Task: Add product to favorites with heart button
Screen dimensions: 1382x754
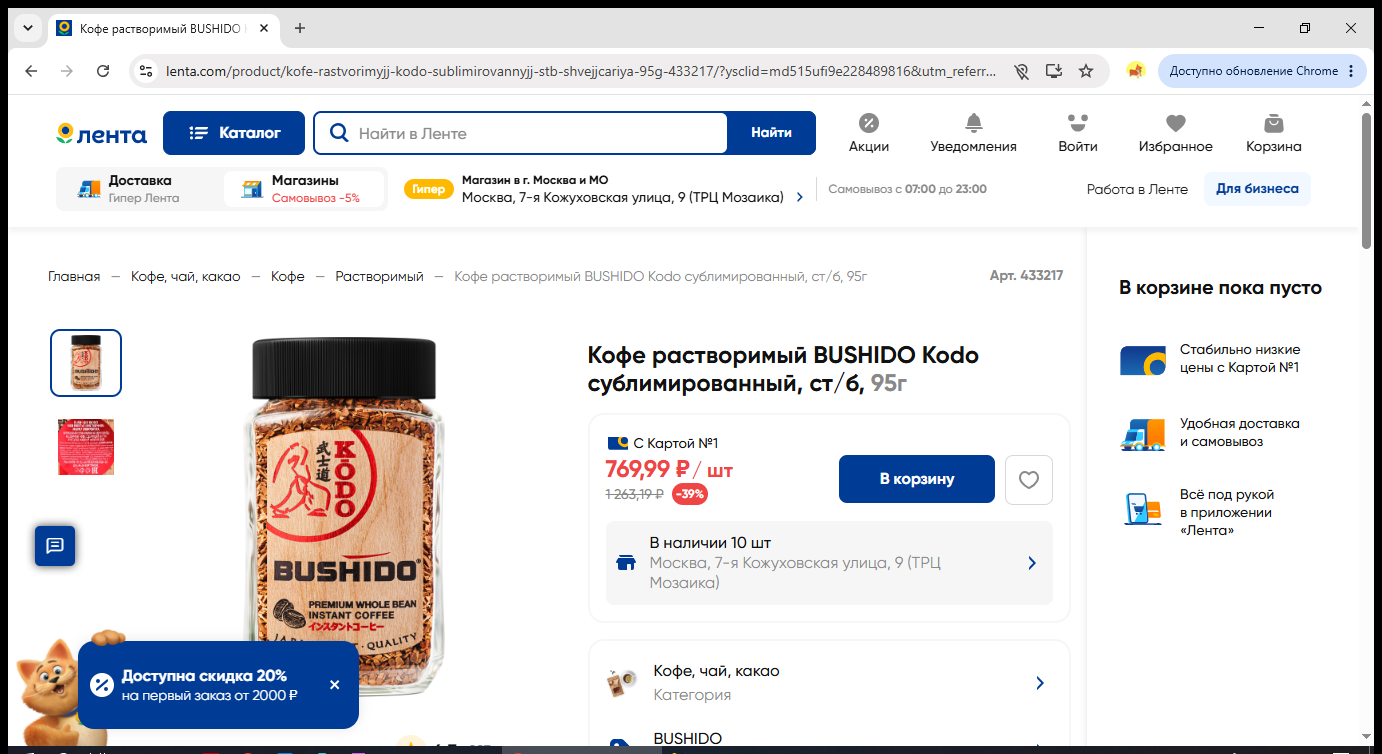Action: tap(1029, 480)
